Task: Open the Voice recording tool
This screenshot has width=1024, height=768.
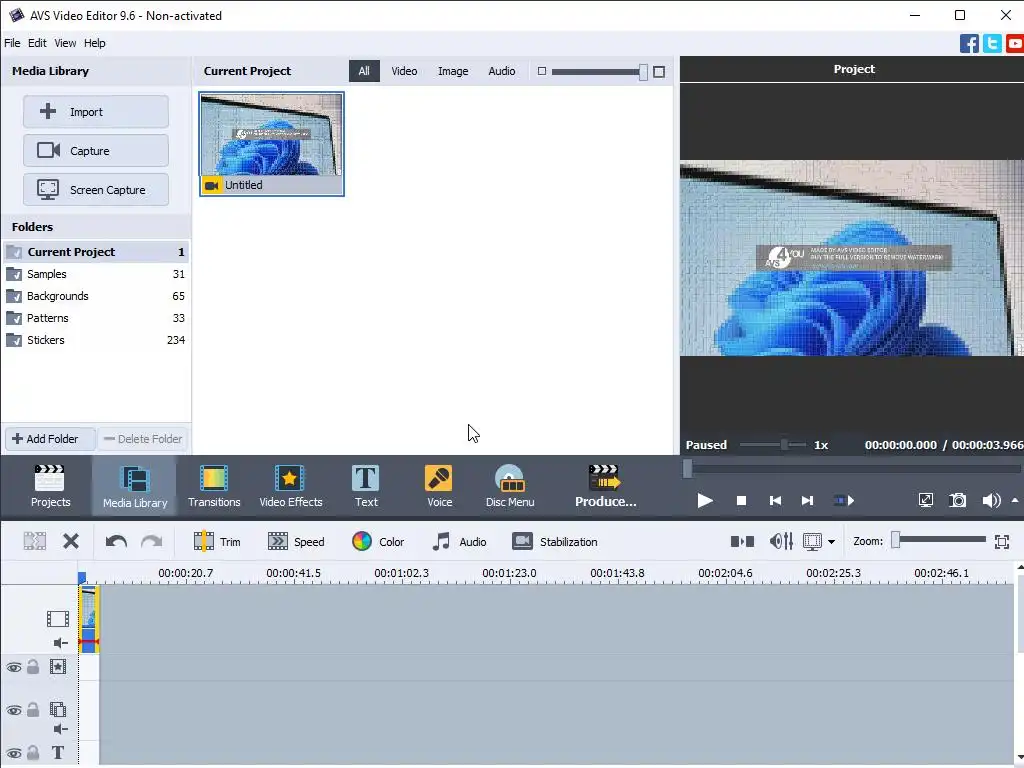Action: (439, 486)
